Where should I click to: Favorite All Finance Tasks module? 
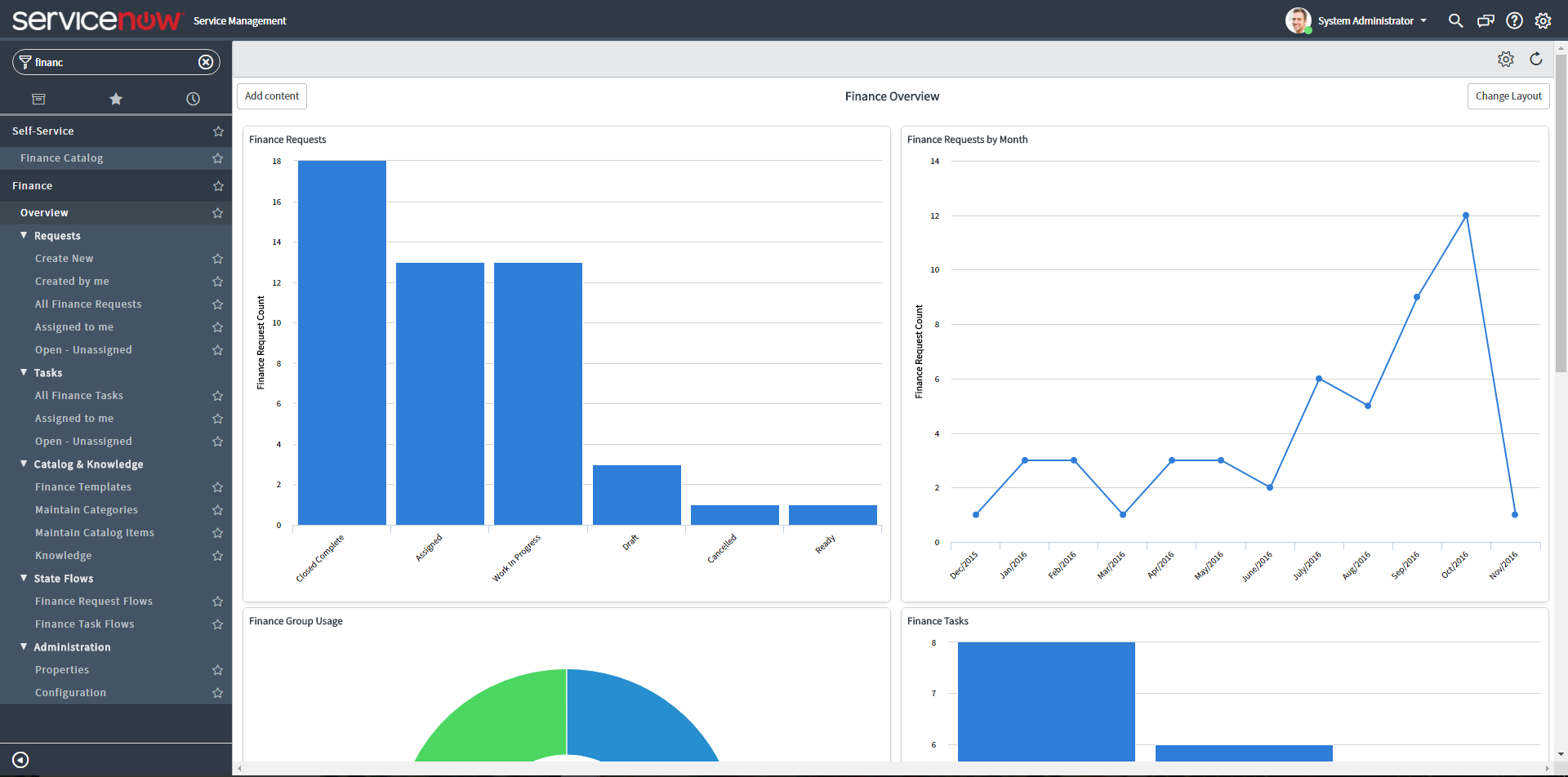pyautogui.click(x=217, y=396)
